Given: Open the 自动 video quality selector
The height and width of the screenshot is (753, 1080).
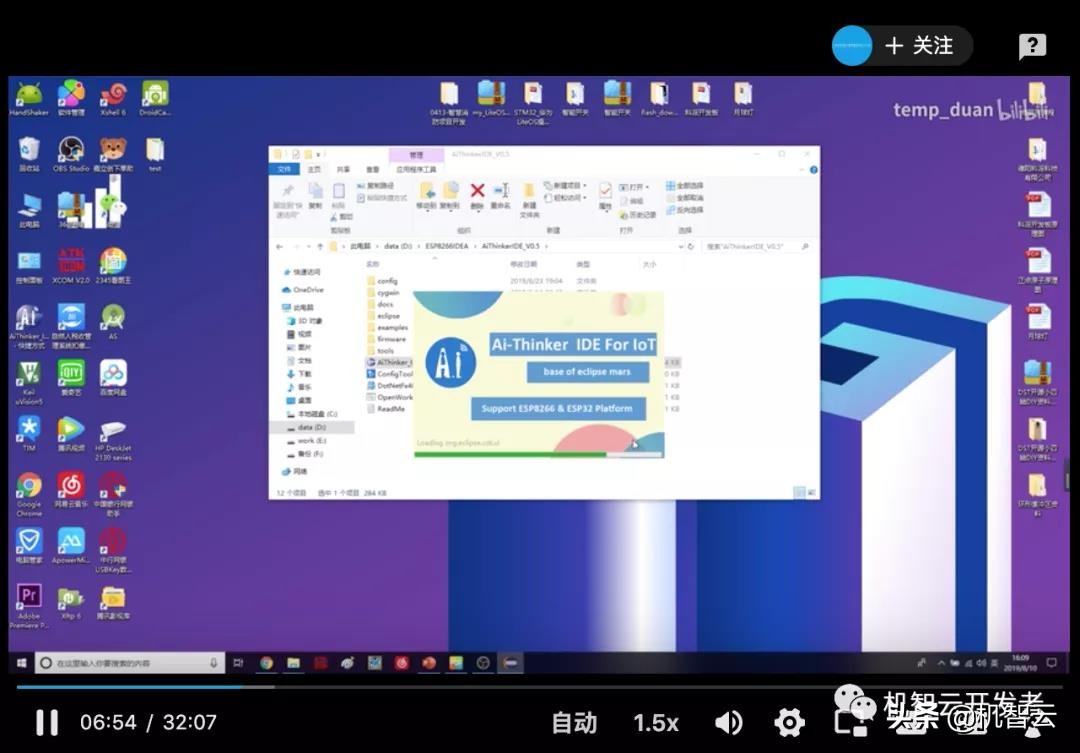Looking at the screenshot, I should (574, 722).
